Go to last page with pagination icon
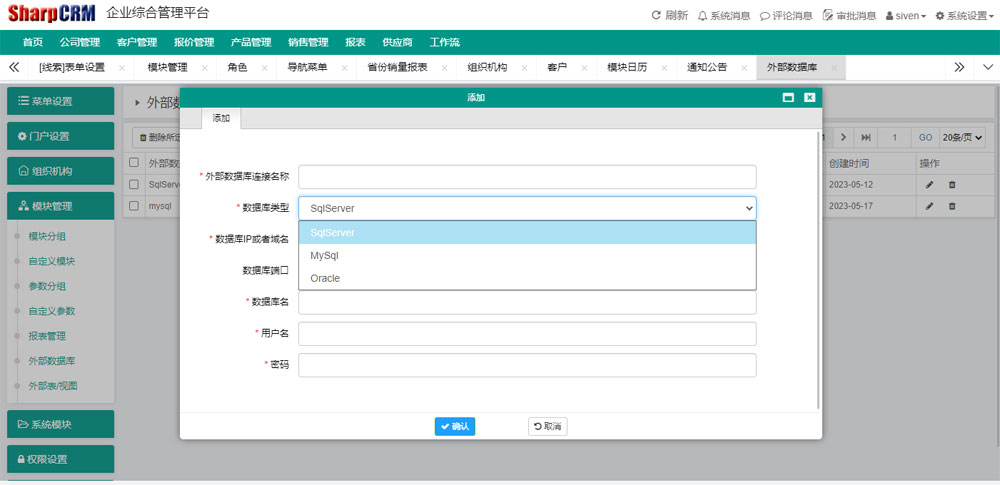The image size is (1000, 485). click(866, 137)
